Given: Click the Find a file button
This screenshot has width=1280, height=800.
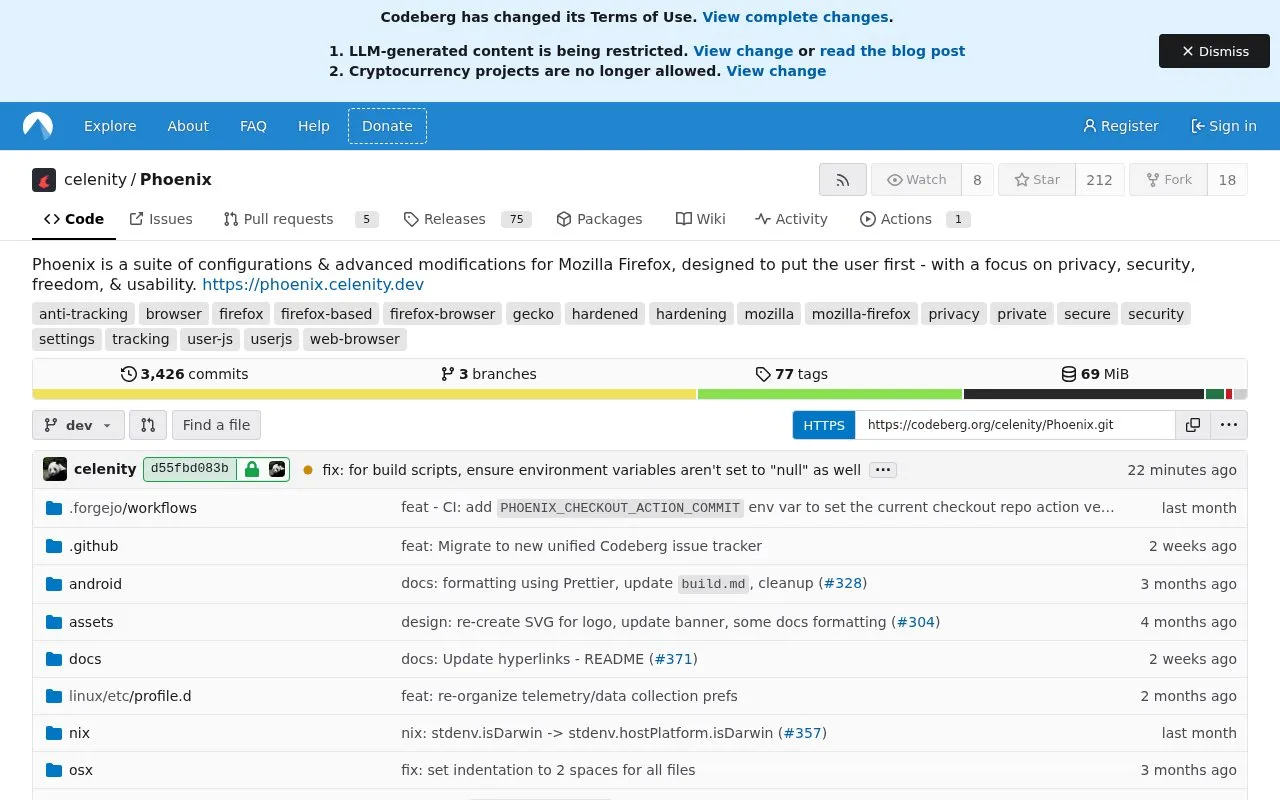Looking at the screenshot, I should click(x=216, y=425).
